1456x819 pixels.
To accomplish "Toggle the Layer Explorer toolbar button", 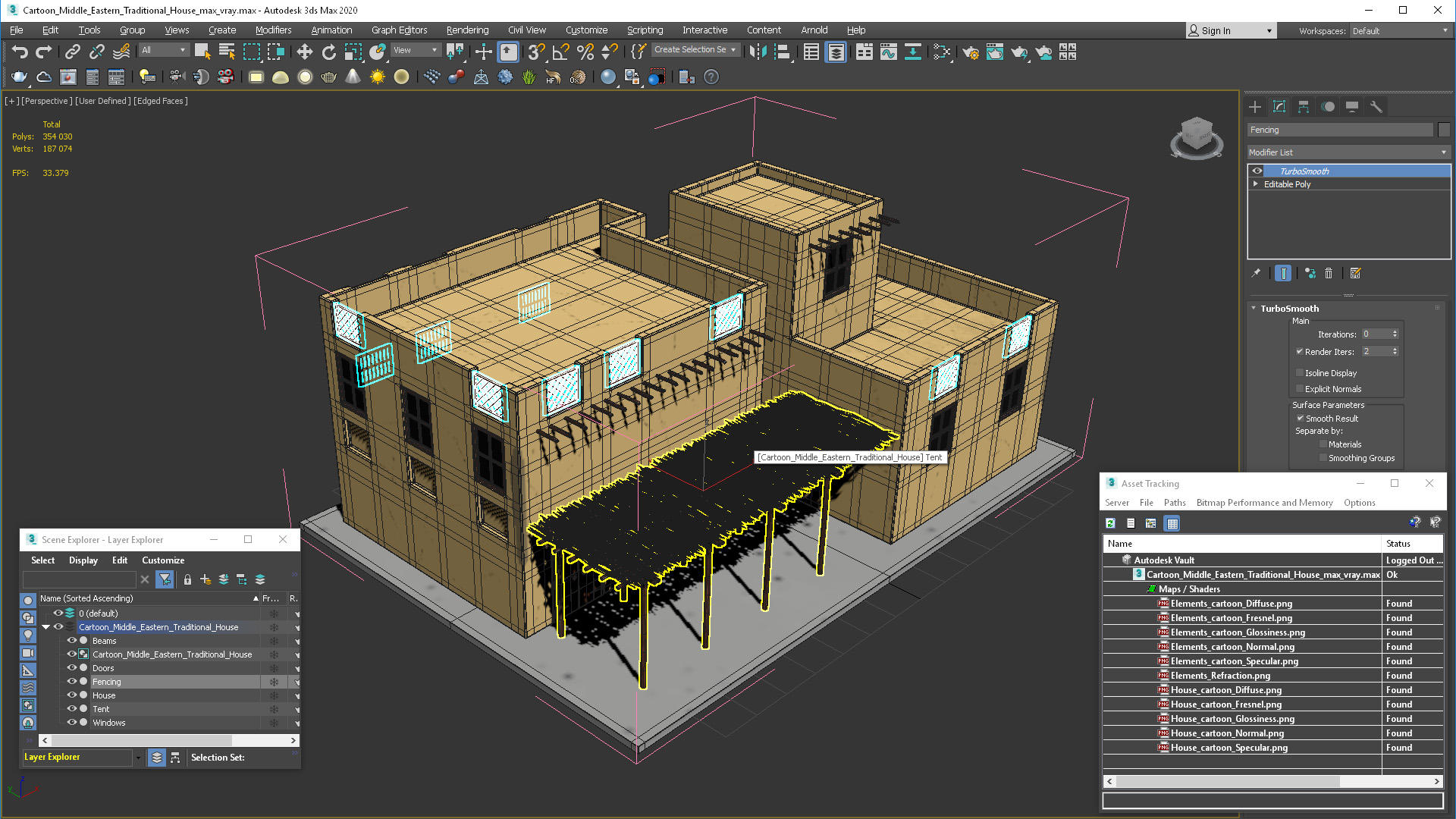I will 836,52.
